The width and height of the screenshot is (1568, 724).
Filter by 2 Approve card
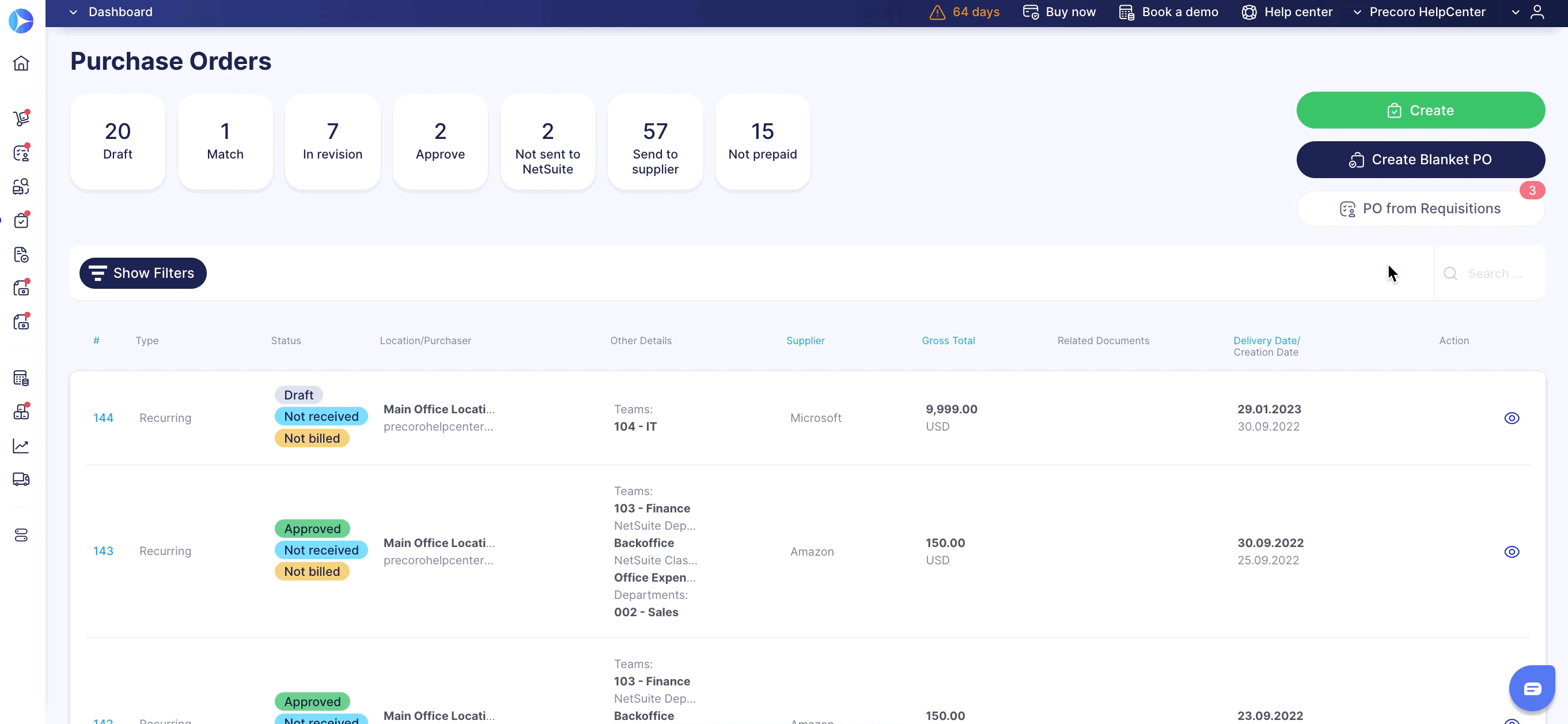click(440, 141)
